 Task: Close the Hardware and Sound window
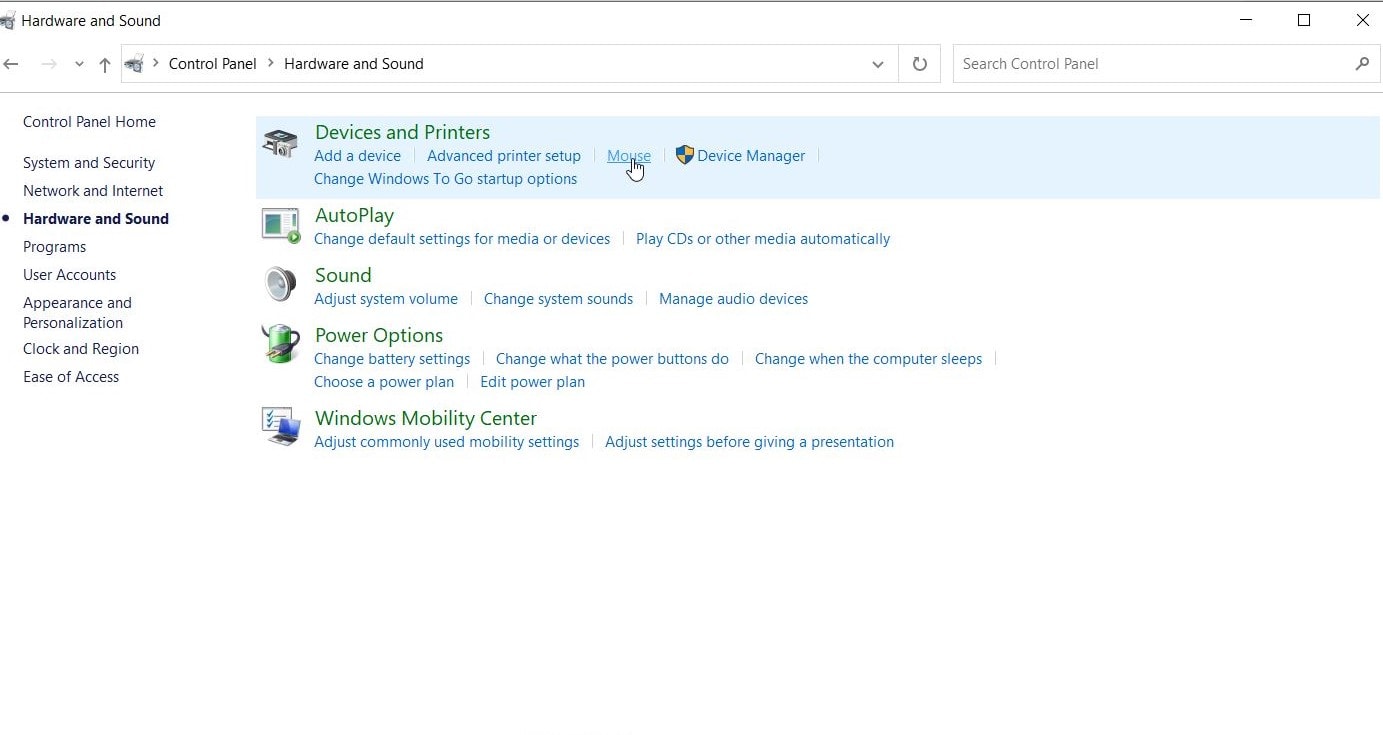click(x=1362, y=20)
